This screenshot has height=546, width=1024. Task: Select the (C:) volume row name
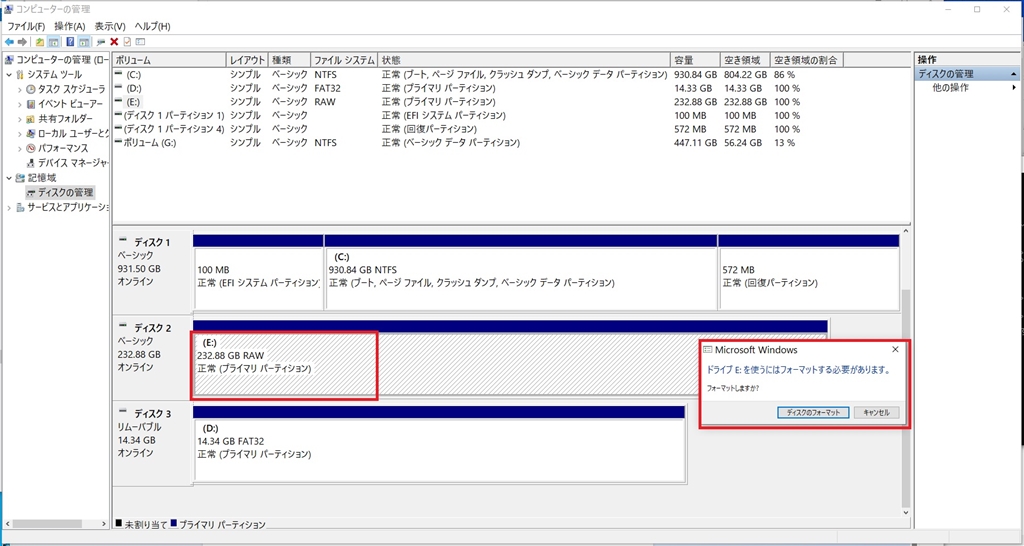click(133, 74)
